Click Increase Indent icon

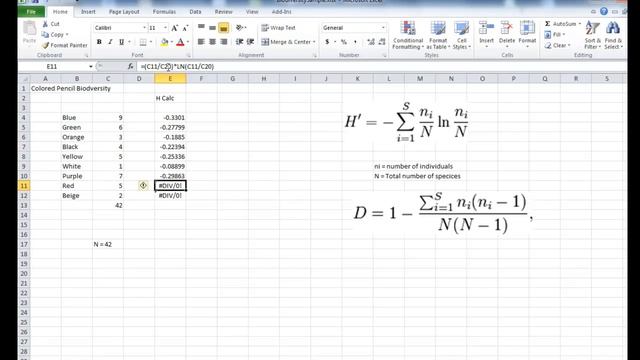(251, 42)
